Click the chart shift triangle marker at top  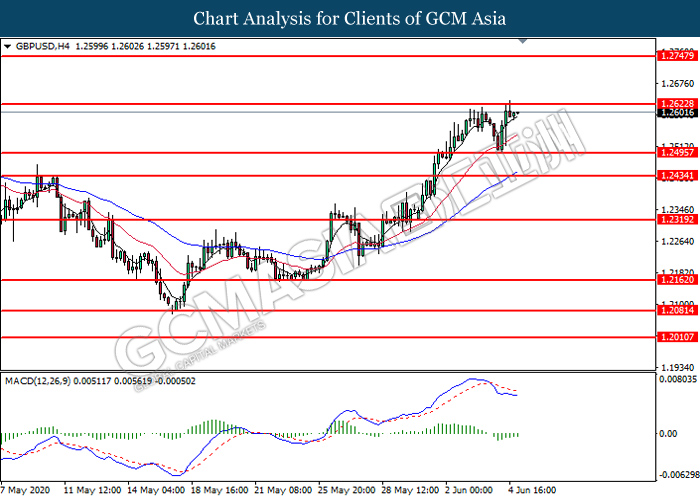[x=523, y=41]
